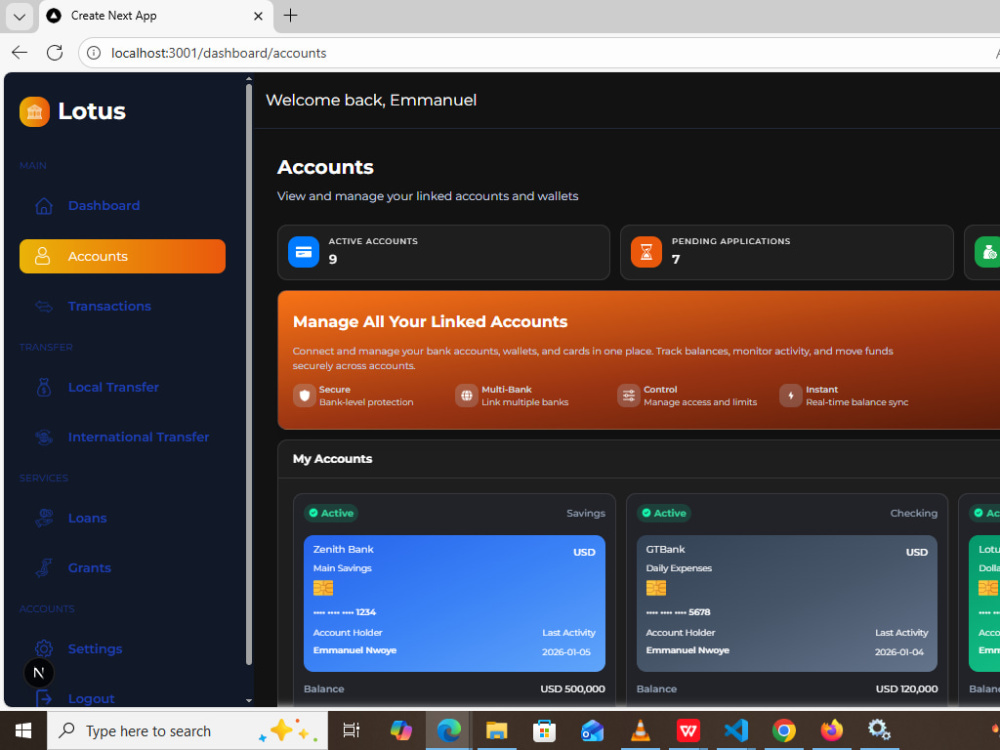This screenshot has height=750, width=1000.
Task: Launch VLC media player from the taskbar
Action: point(640,730)
